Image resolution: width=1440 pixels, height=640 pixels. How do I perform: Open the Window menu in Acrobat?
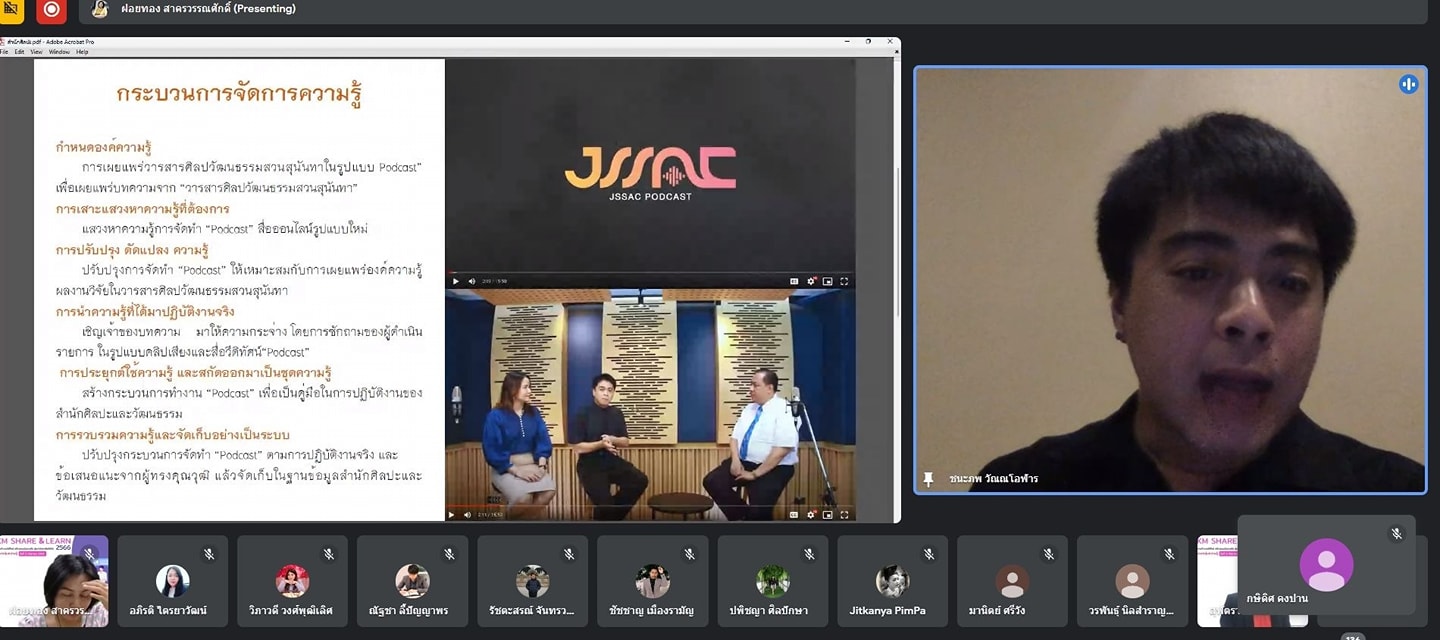coord(59,51)
